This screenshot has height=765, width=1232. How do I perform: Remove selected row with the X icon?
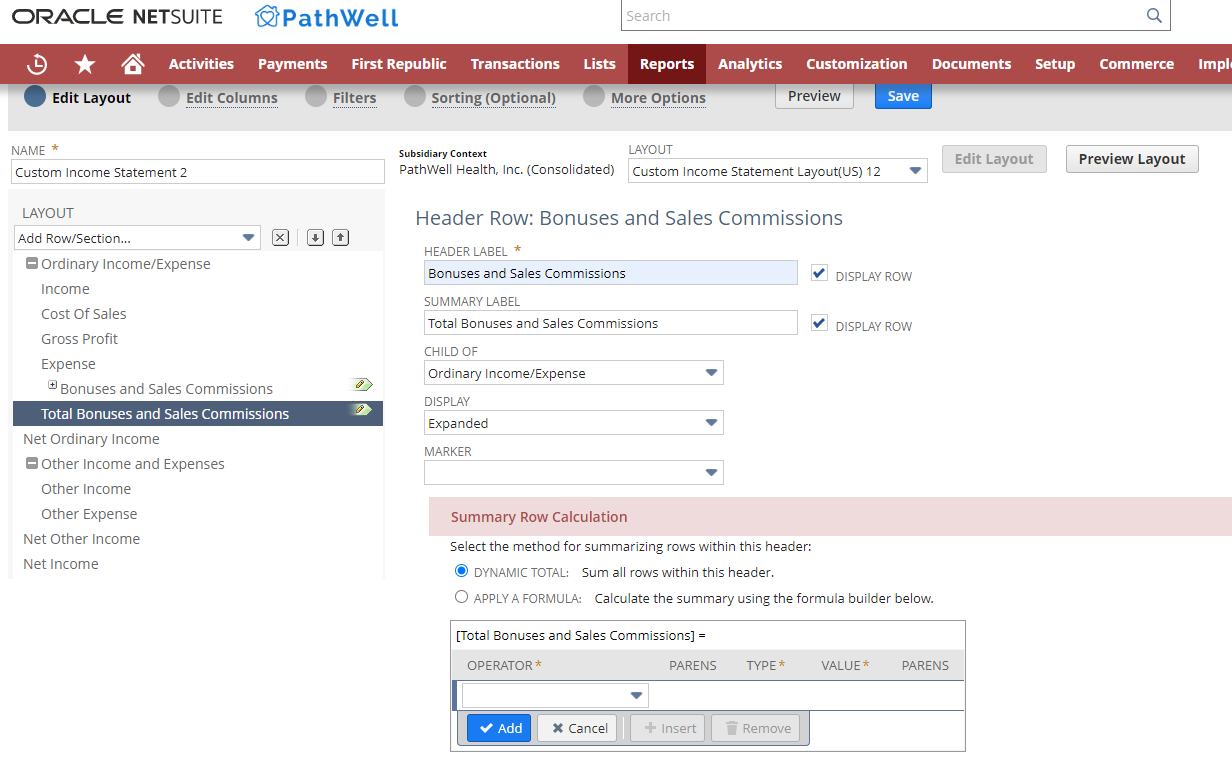click(280, 237)
